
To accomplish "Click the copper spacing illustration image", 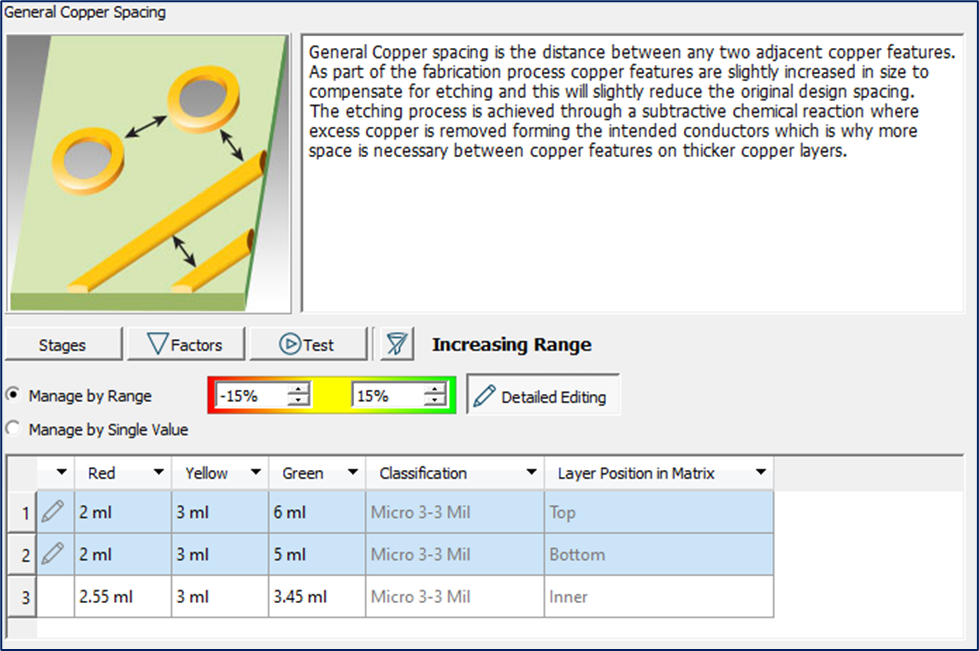I will pyautogui.click(x=148, y=174).
